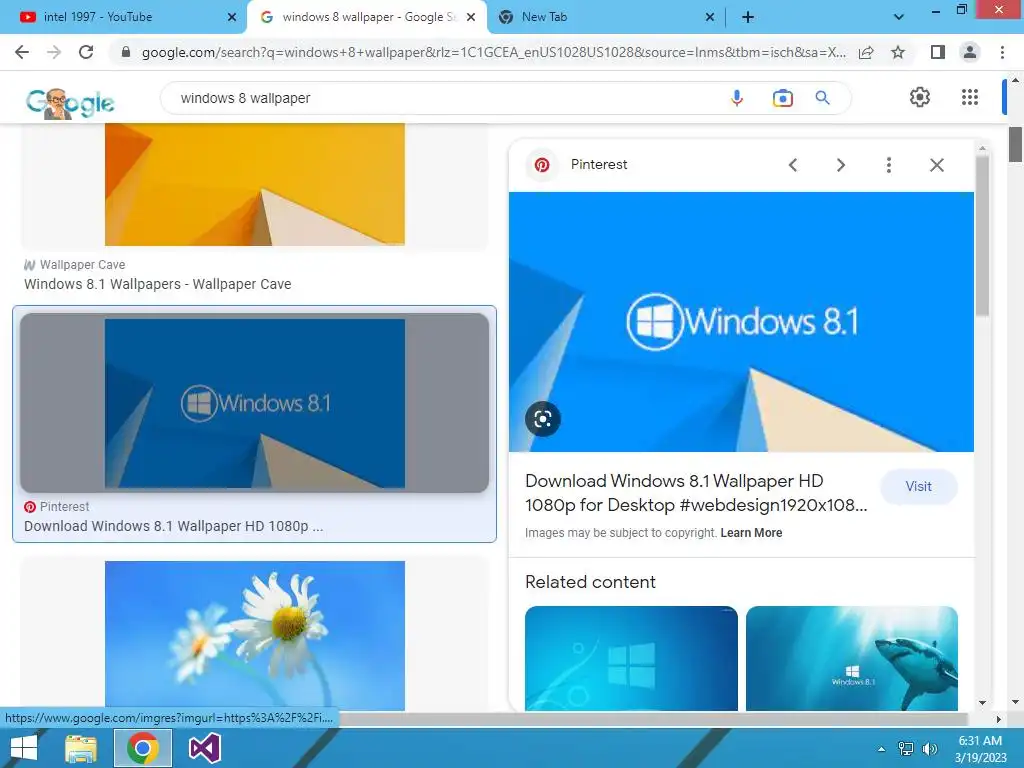
Task: Open the related blue Windows logo wallpaper
Action: [631, 658]
